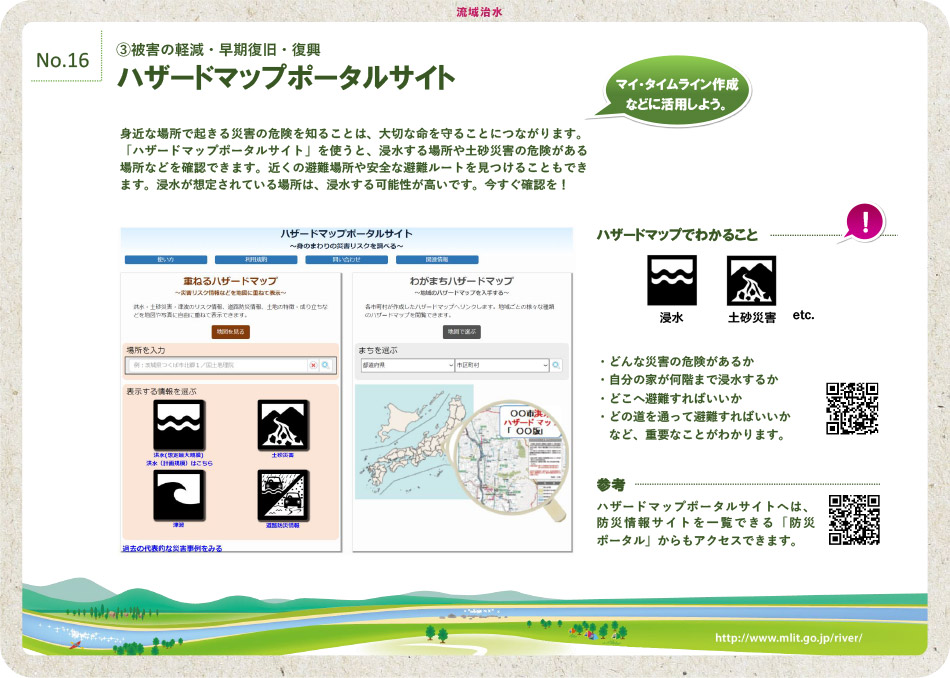Image resolution: width=950 pixels, height=678 pixels.
Task: Follow the 洪水(計画規模)はこちら link
Action: tap(179, 463)
